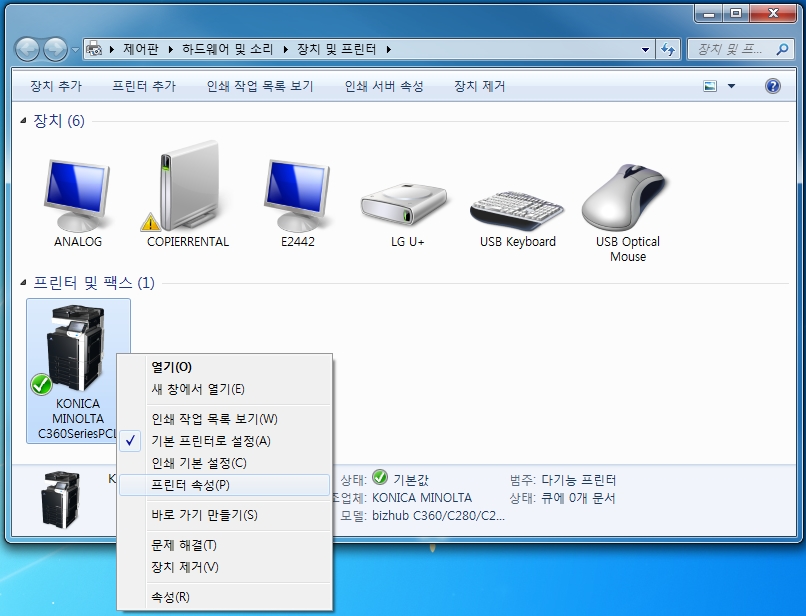Screen dimensions: 806x616
Task: Toggle 기본 프린터로 설정(A) checked option
Action: 209,441
